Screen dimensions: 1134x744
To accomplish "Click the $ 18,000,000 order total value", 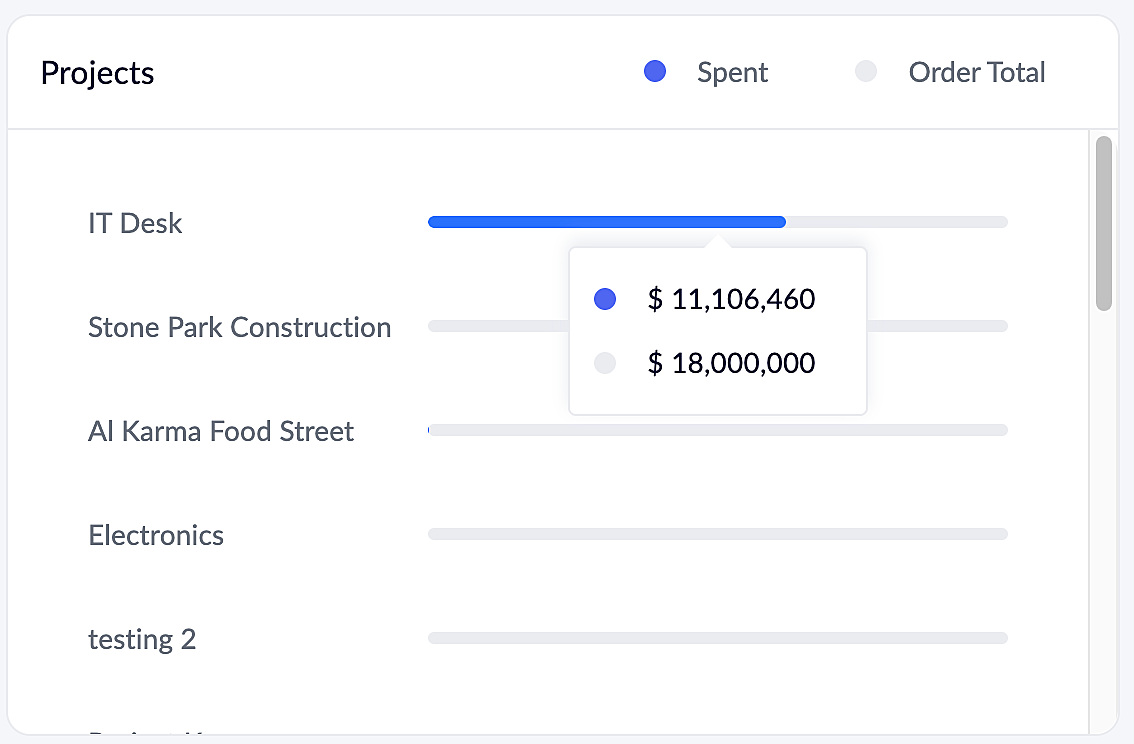I will tap(731, 363).
